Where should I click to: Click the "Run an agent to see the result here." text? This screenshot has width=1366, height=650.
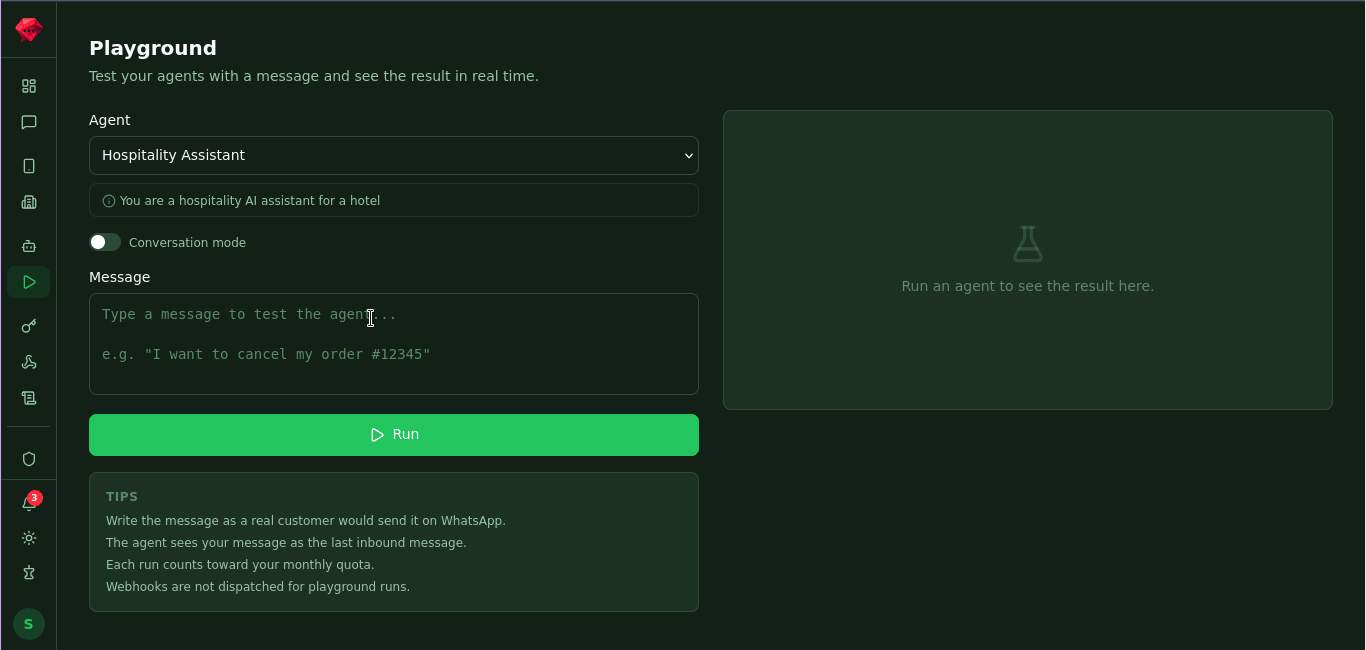point(1028,286)
